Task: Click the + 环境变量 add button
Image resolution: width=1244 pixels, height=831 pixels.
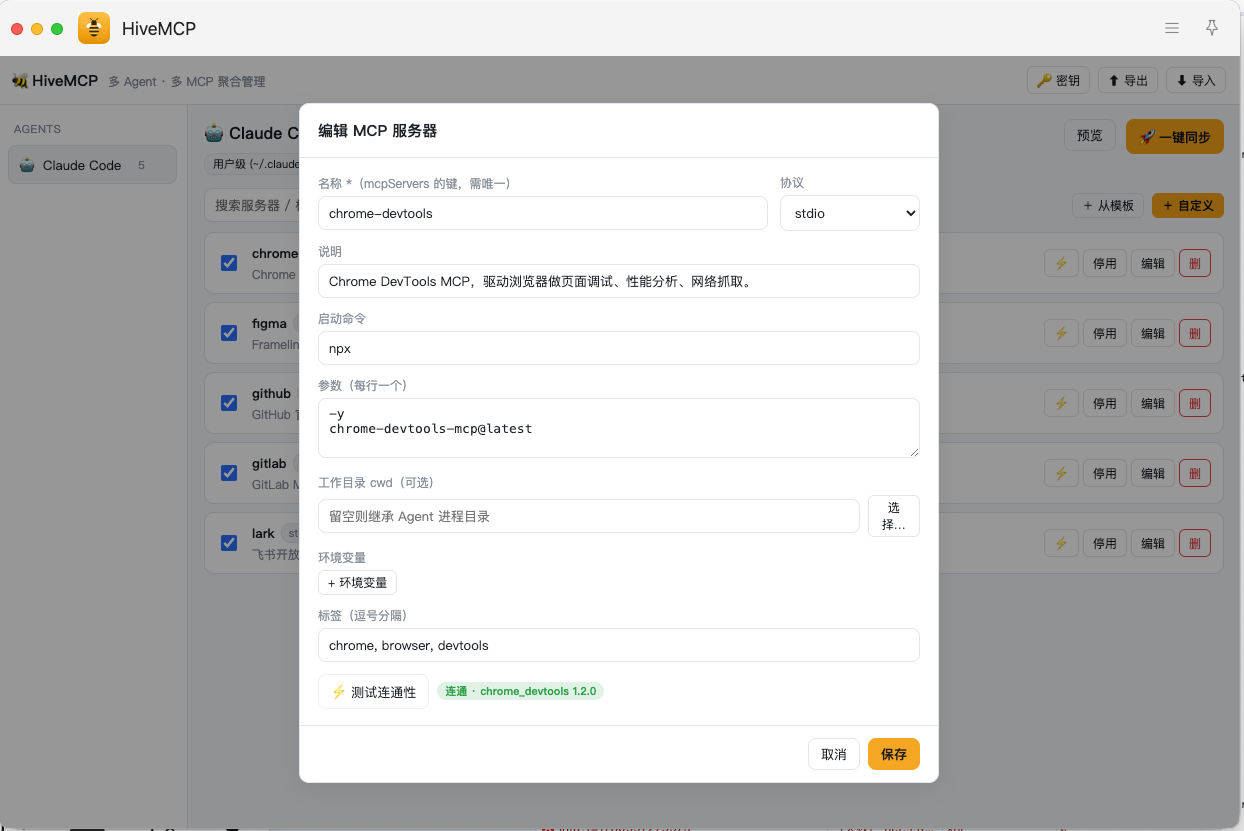Action: [358, 583]
